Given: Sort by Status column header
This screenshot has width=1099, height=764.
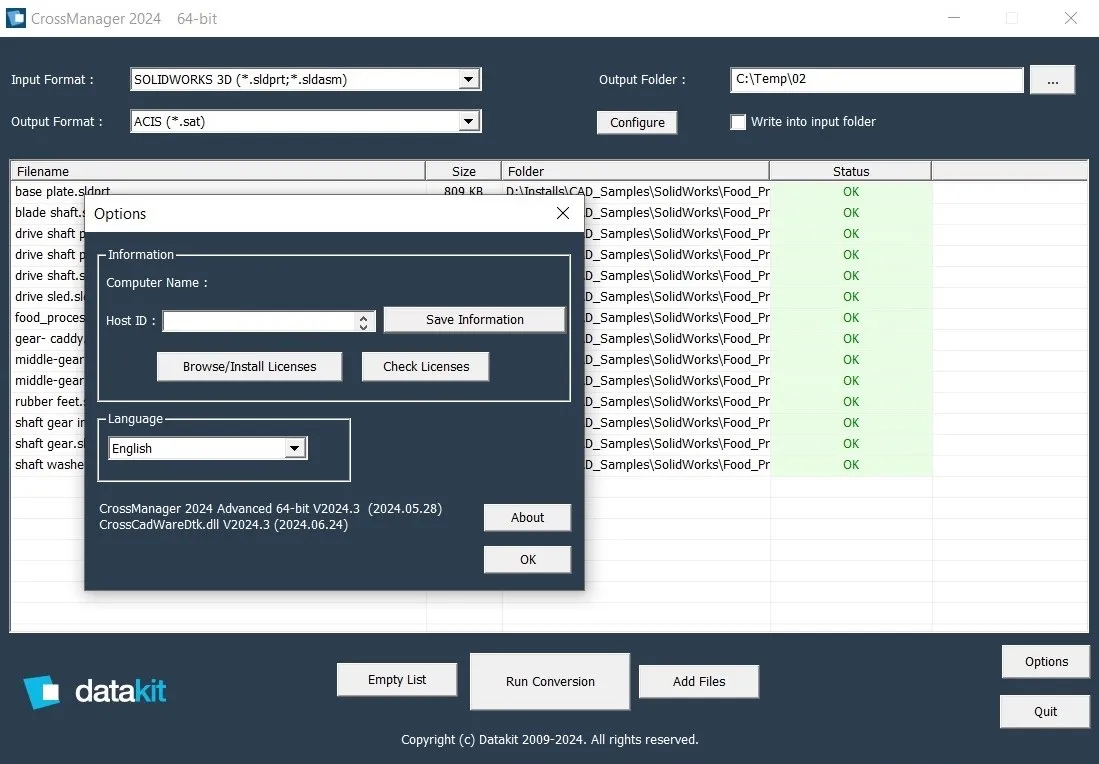Looking at the screenshot, I should click(851, 171).
